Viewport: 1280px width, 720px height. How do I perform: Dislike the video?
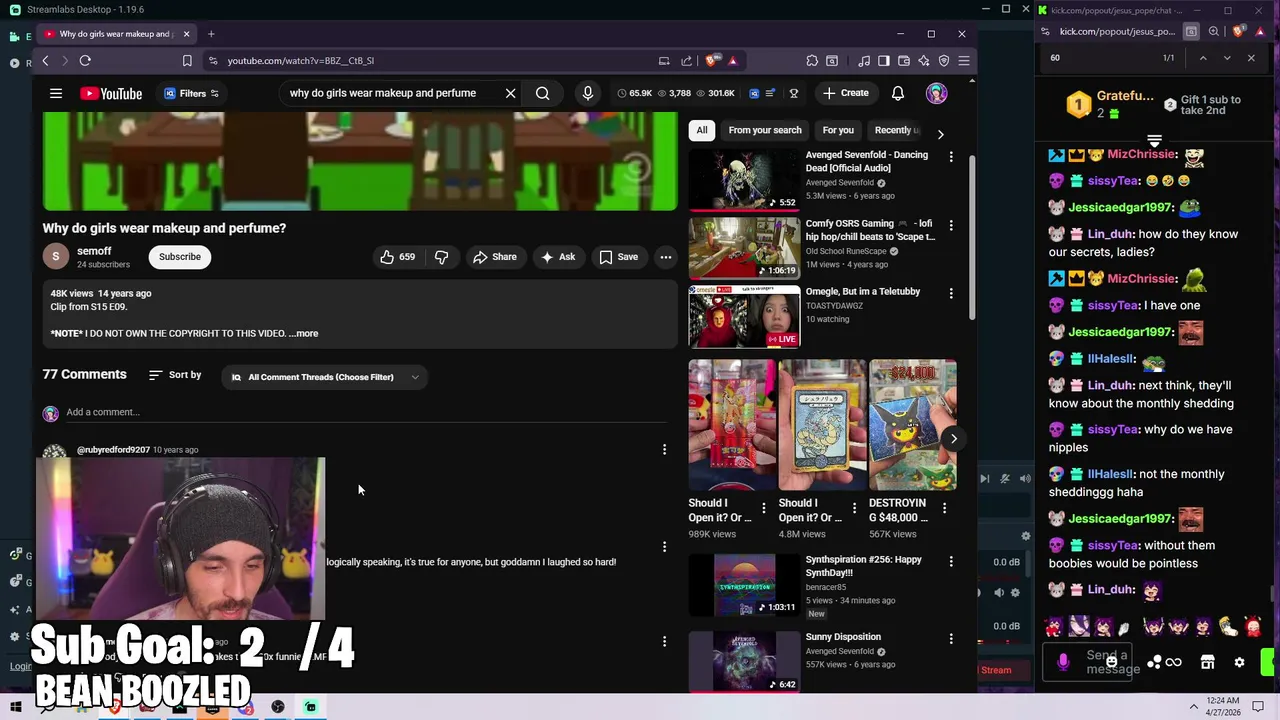[x=441, y=257]
